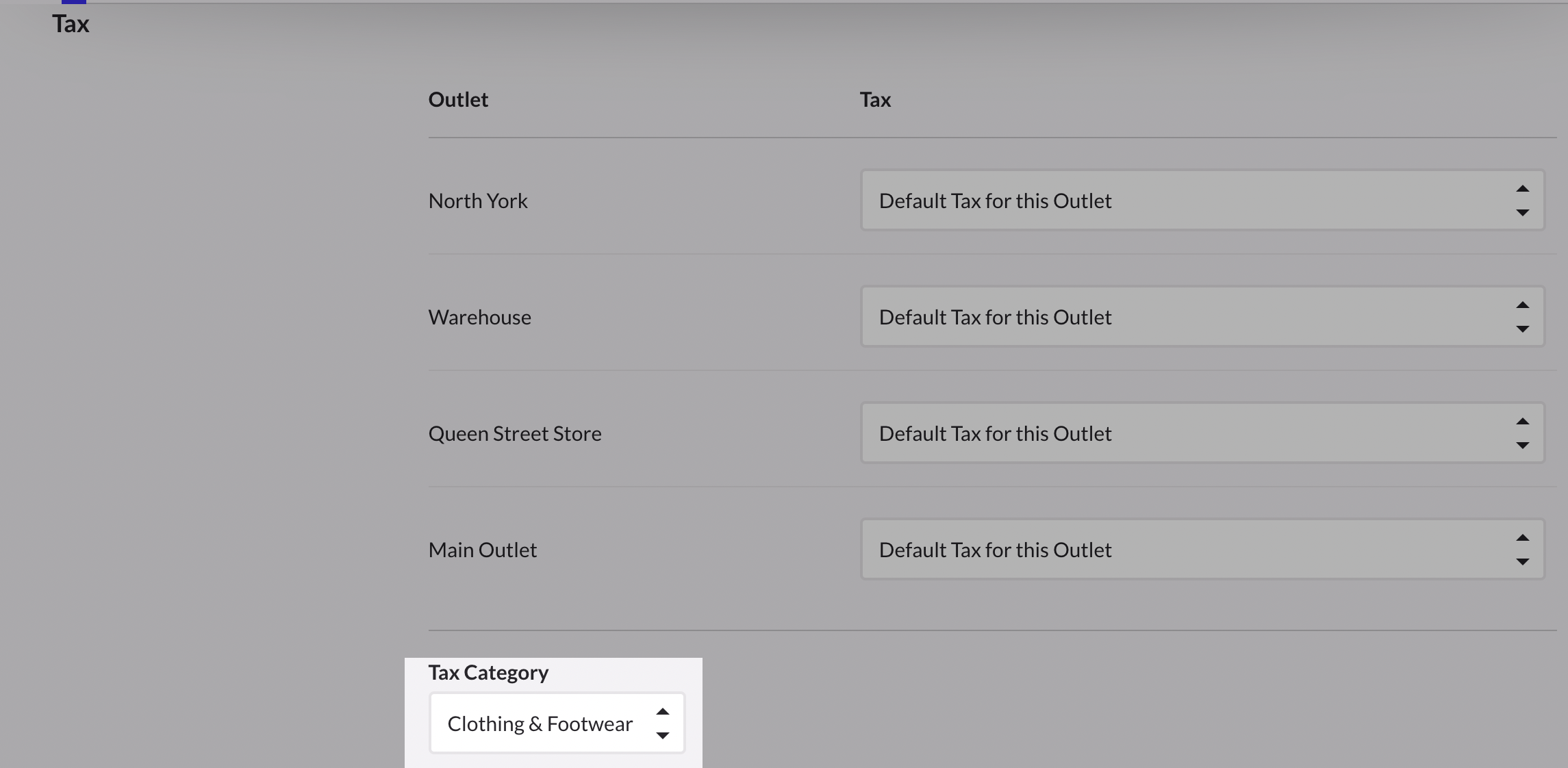
Task: Click the blue marker above Tax heading
Action: pyautogui.click(x=73, y=2)
